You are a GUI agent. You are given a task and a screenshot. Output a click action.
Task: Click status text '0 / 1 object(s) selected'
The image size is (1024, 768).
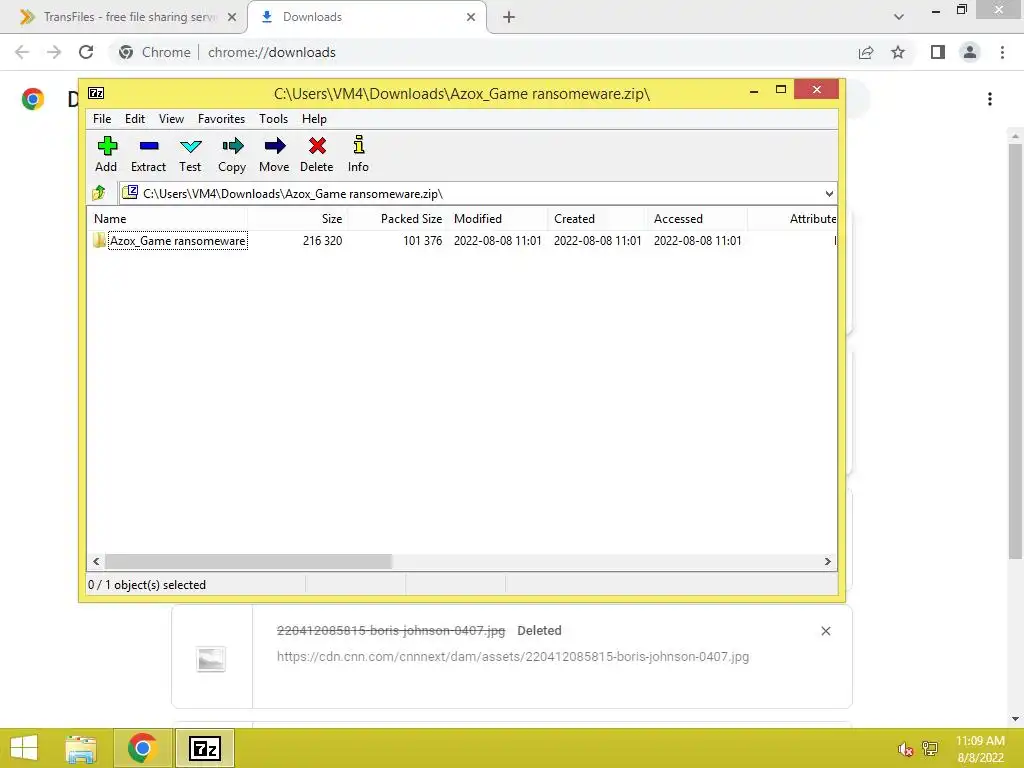tap(147, 584)
